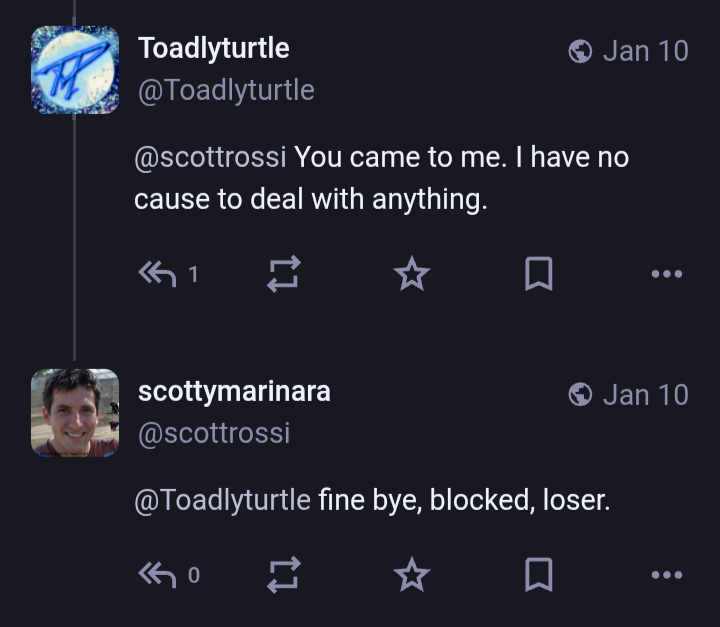Bookmark Toadlyturtle's post
This screenshot has width=720, height=627.
coord(539,273)
